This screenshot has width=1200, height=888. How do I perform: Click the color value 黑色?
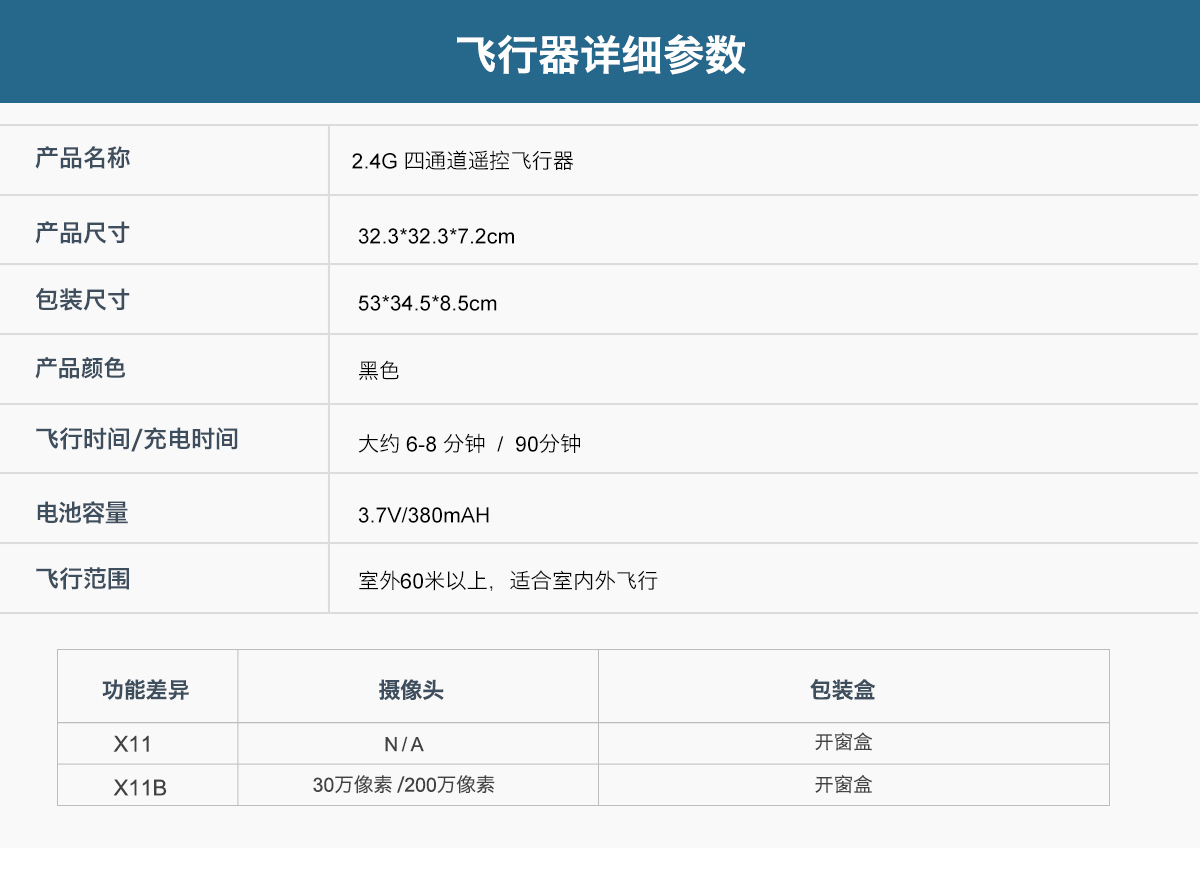[x=379, y=371]
